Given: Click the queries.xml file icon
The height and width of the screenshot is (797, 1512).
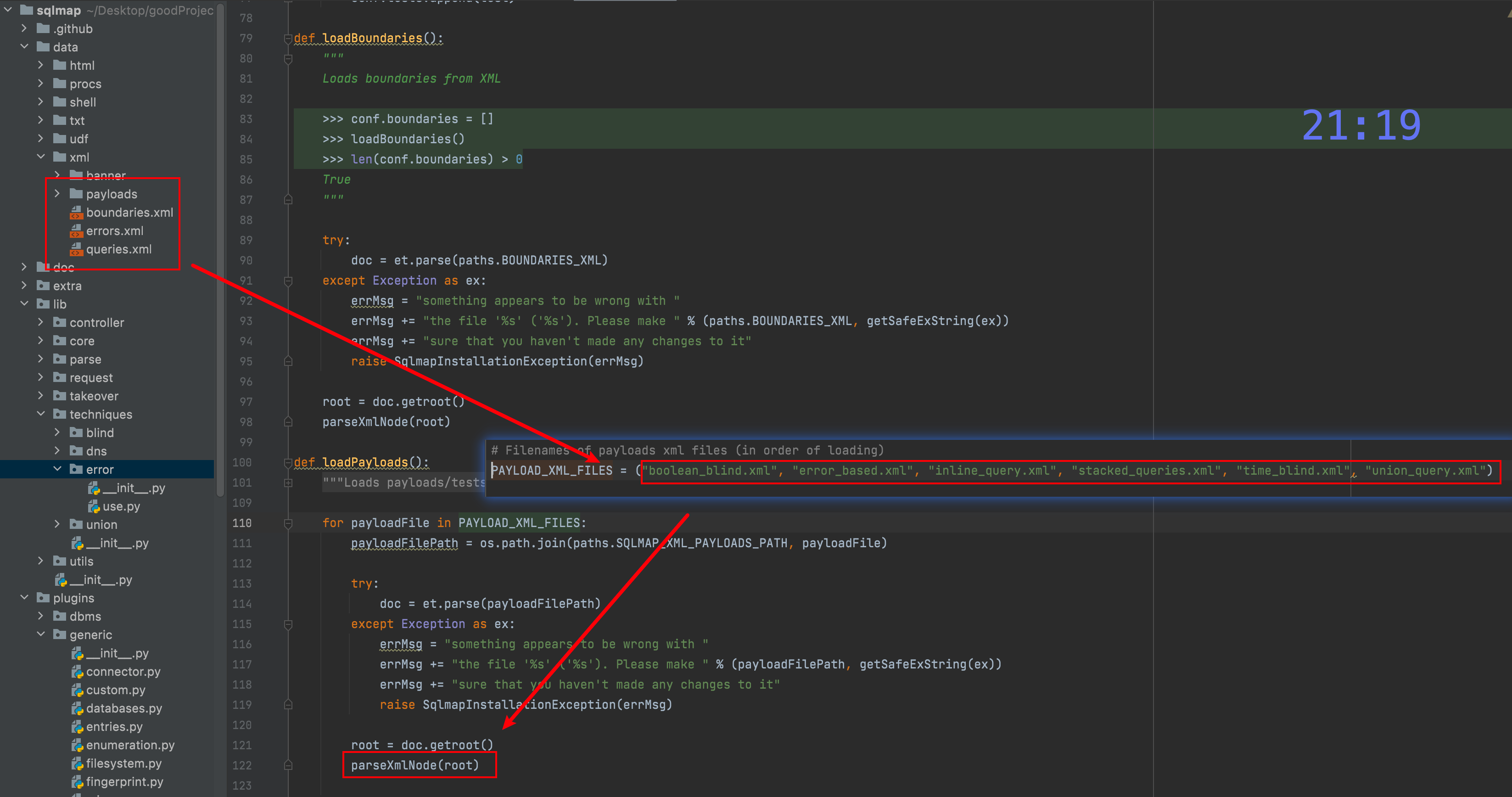Looking at the screenshot, I should pos(76,249).
